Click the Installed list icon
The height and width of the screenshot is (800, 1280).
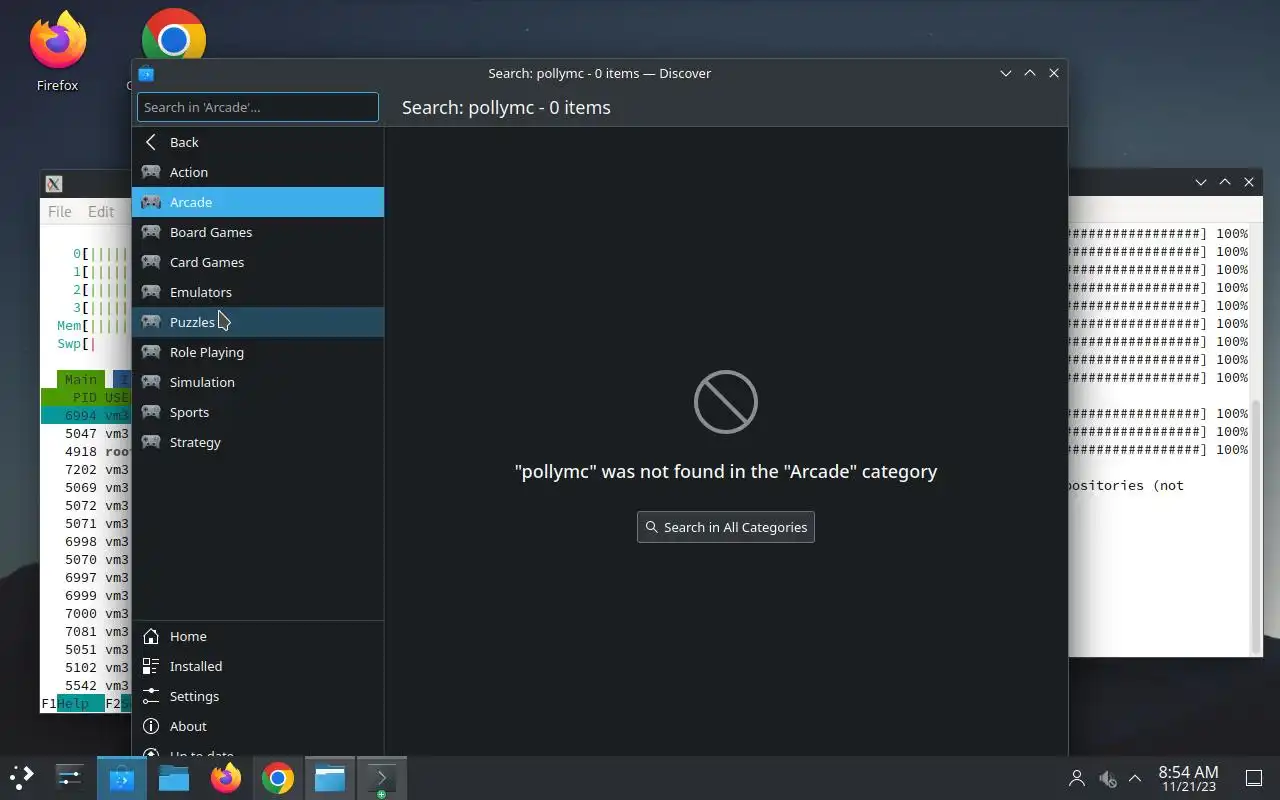click(x=151, y=666)
